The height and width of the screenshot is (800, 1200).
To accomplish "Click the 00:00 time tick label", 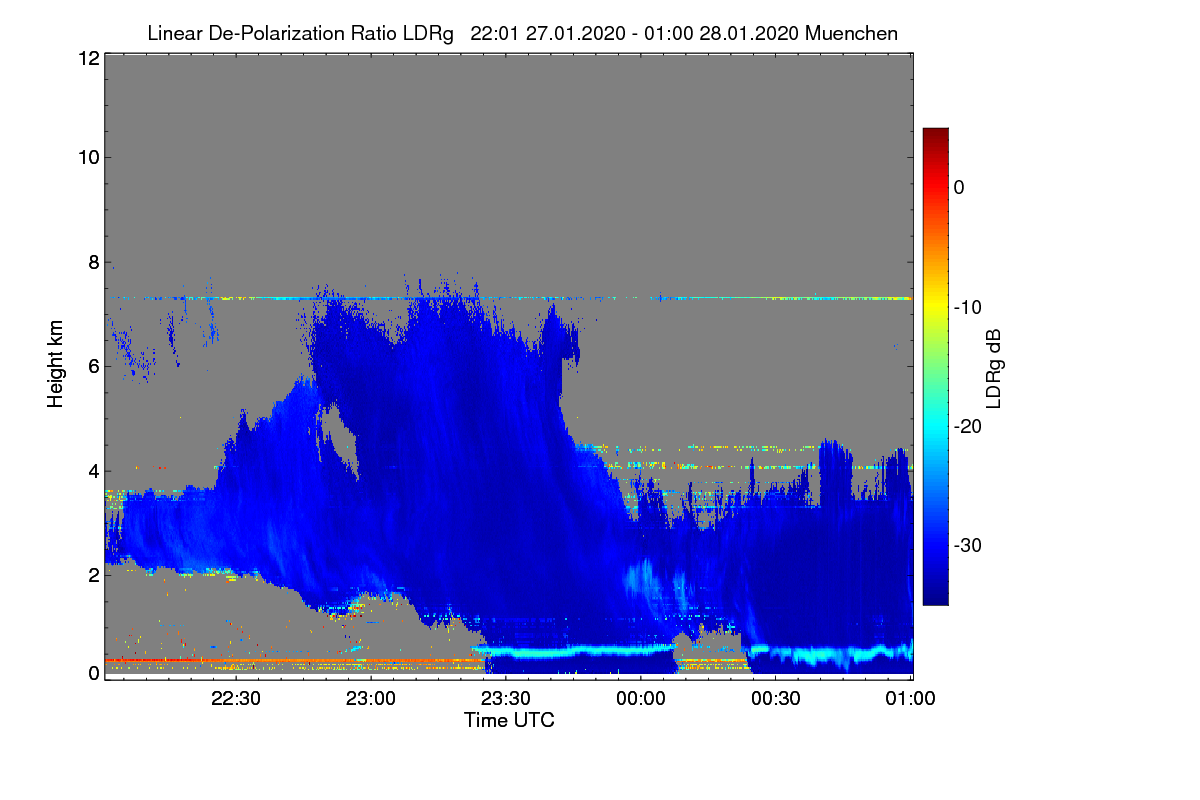I will pos(641,699).
